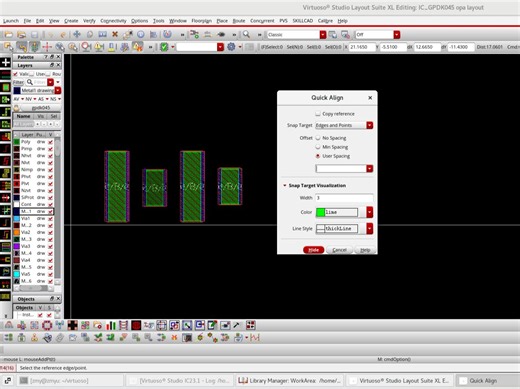Enable the Copy reference checkbox
Screen dimensions: 520x389
click(318, 114)
